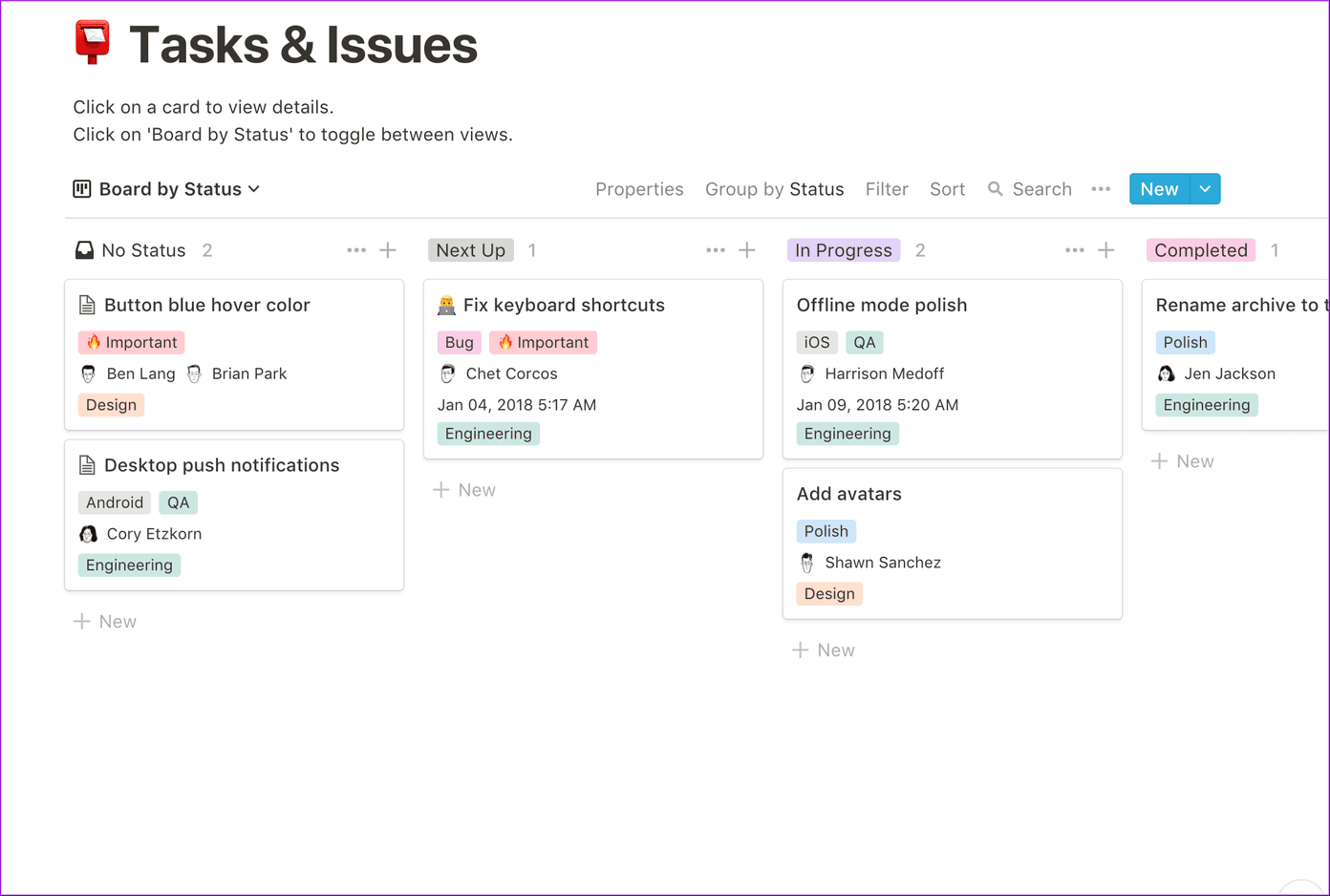Open the Next Up column three-dot menu
The width and height of the screenshot is (1330, 896).
[x=716, y=250]
